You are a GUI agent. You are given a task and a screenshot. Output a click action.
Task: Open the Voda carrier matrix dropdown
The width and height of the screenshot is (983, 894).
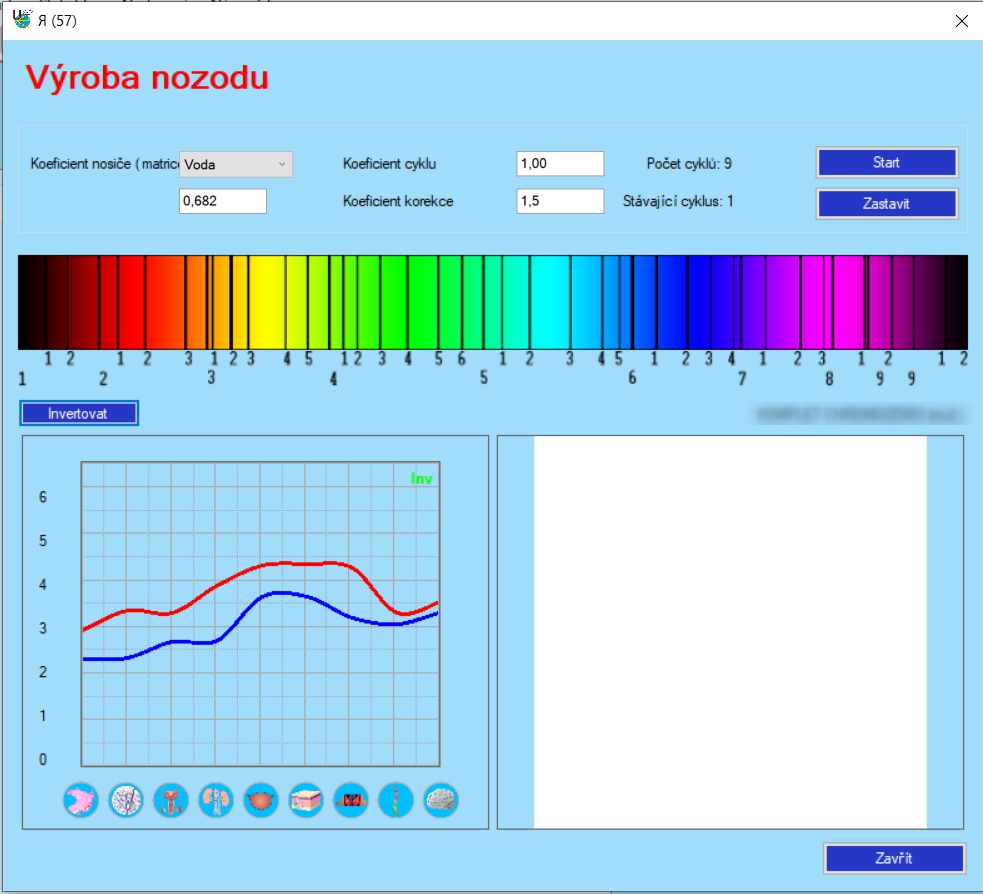pyautogui.click(x=236, y=164)
